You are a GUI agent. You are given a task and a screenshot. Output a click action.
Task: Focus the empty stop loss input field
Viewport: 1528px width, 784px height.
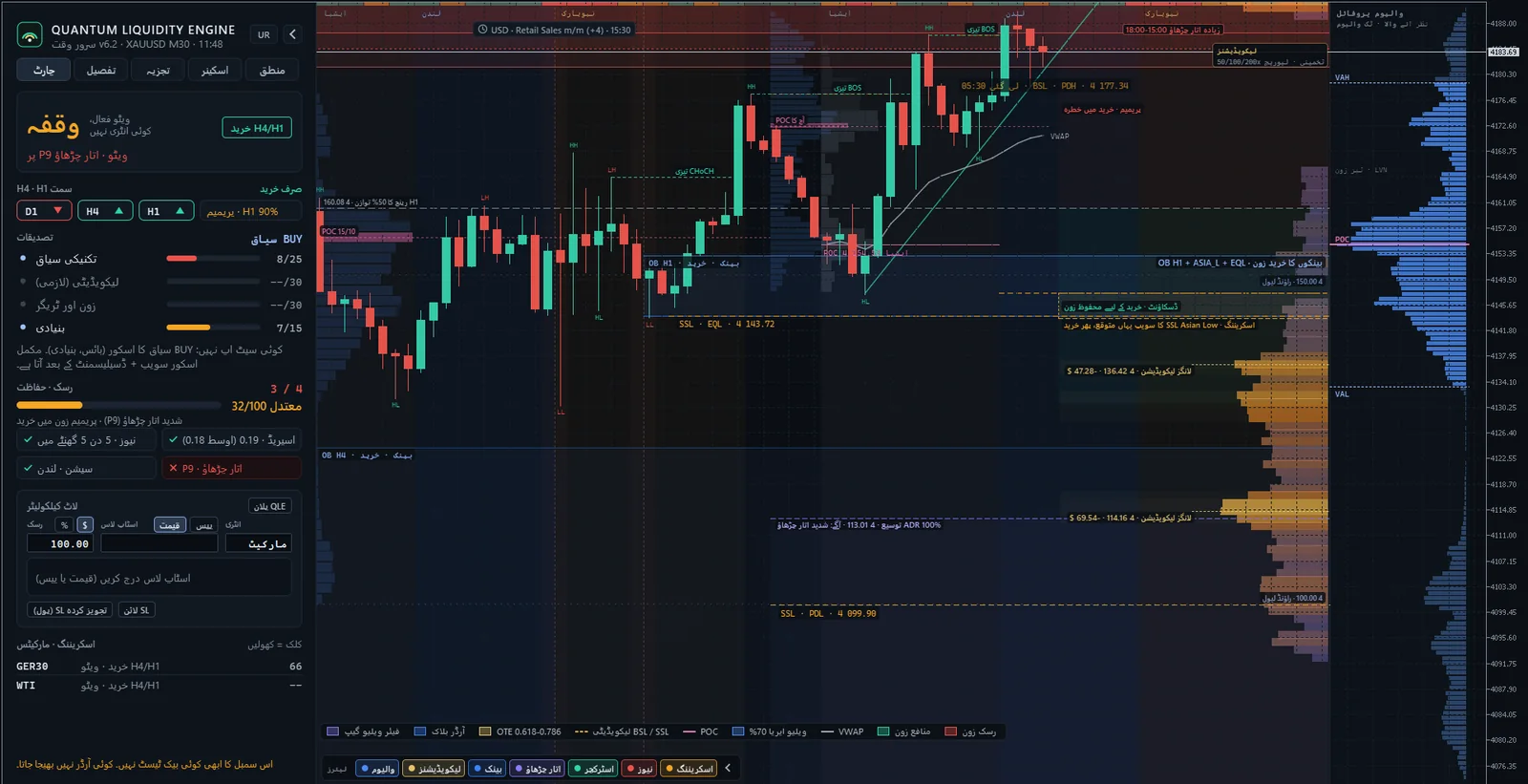pos(159,543)
